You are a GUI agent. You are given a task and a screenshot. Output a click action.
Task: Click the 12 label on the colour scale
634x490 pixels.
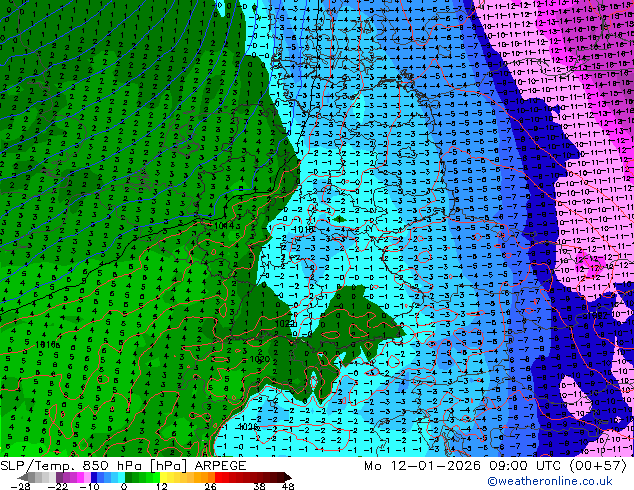tap(162, 486)
